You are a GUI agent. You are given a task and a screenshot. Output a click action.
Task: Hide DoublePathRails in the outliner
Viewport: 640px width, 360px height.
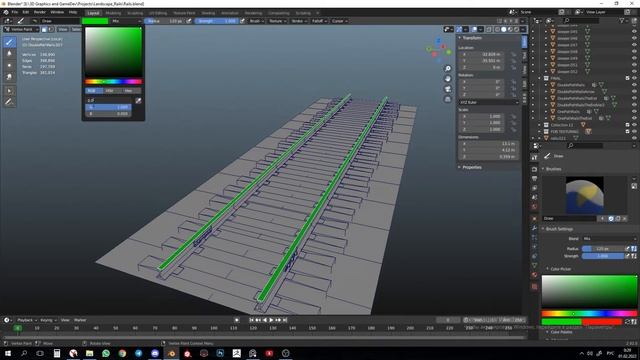point(634,85)
